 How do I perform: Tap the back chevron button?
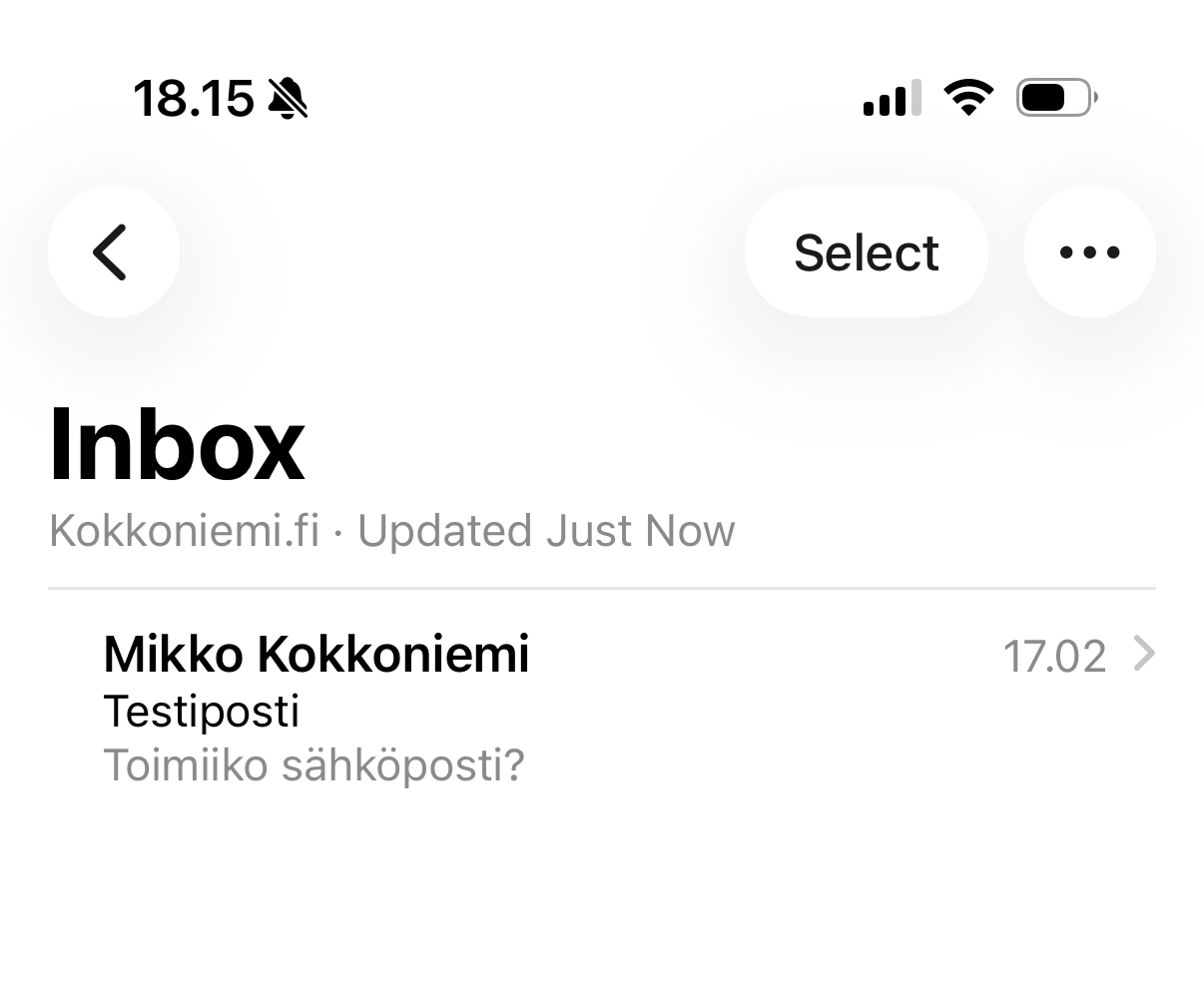pyautogui.click(x=113, y=251)
